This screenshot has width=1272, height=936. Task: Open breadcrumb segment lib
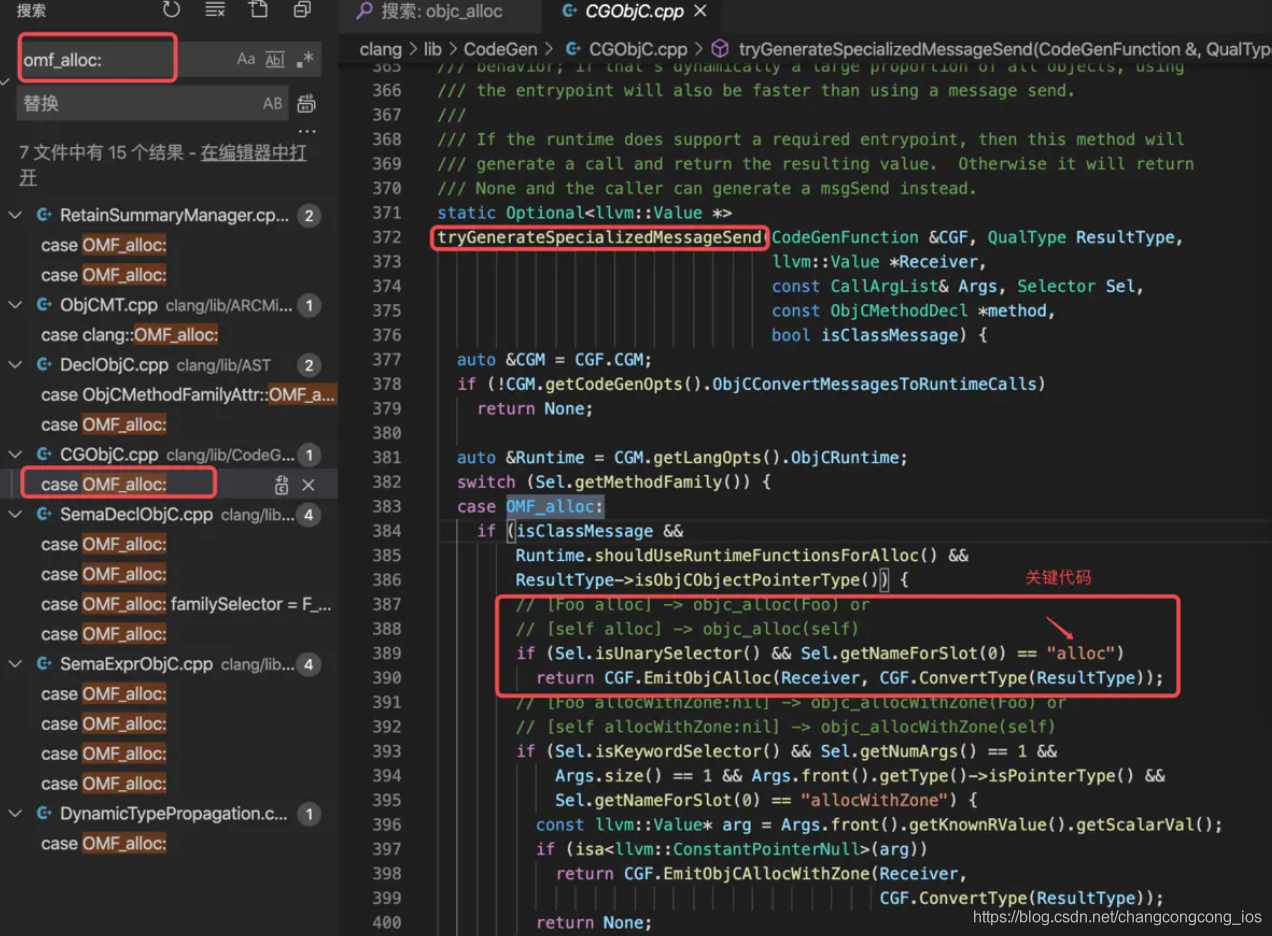(x=432, y=48)
